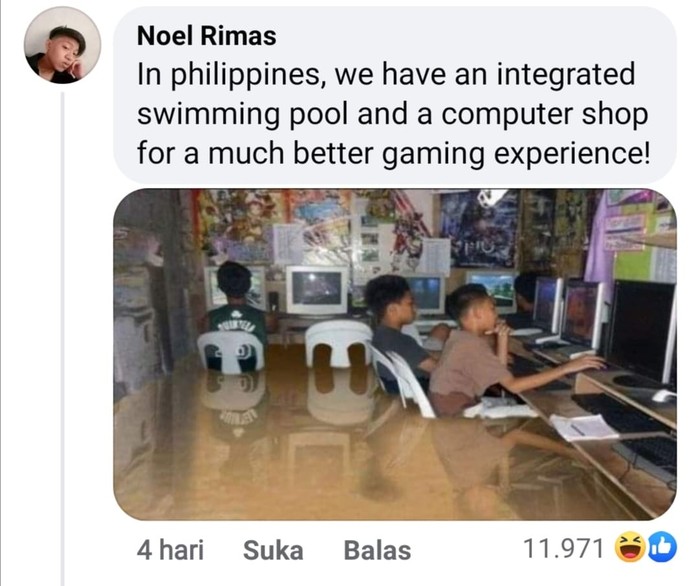Screen dimensions: 700x586
Task: Open Noel Rimas's profile picture
Action: point(62,45)
